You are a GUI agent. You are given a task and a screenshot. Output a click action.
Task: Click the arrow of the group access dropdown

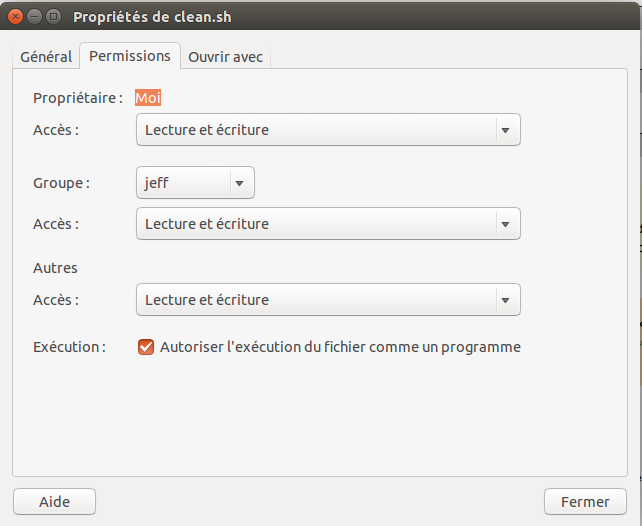(505, 224)
